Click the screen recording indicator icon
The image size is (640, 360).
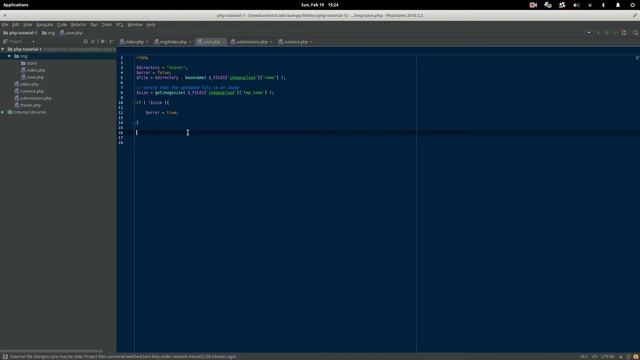point(533,5)
